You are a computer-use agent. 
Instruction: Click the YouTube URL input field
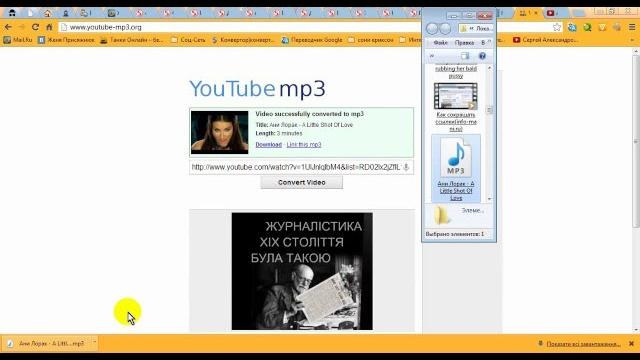coord(301,167)
